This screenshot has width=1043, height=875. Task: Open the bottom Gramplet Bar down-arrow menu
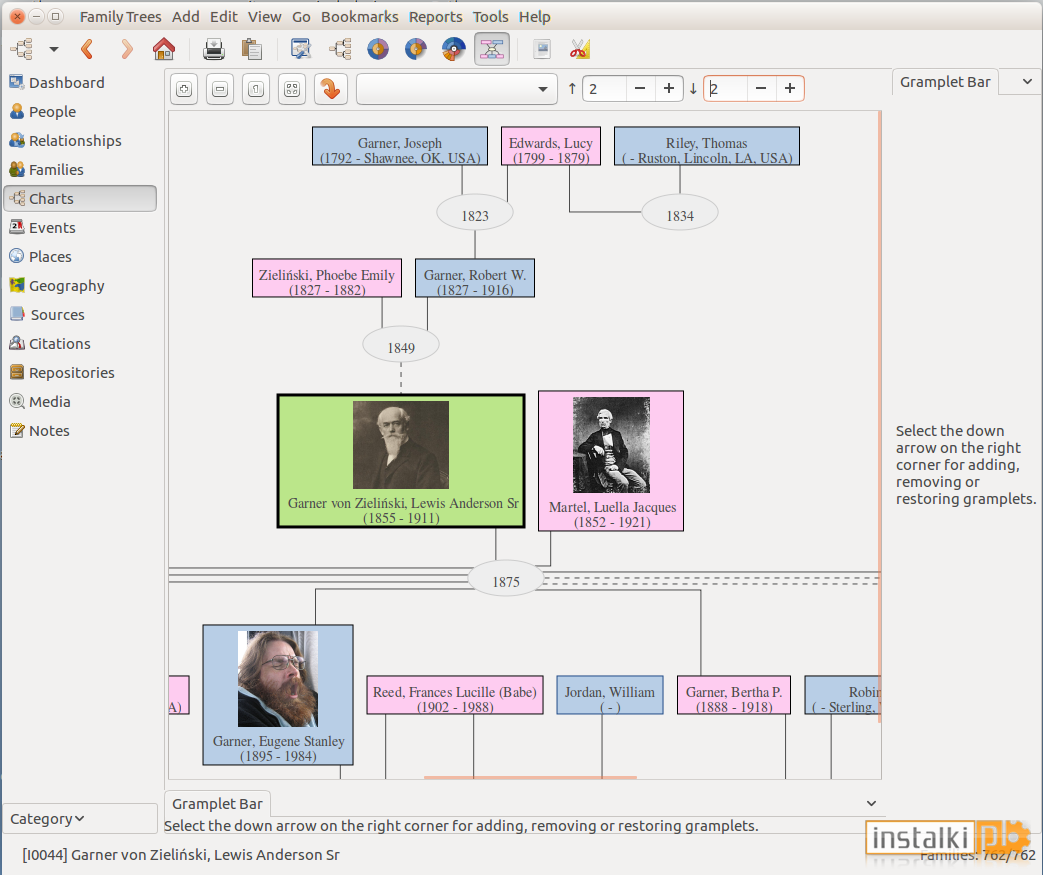(x=871, y=804)
